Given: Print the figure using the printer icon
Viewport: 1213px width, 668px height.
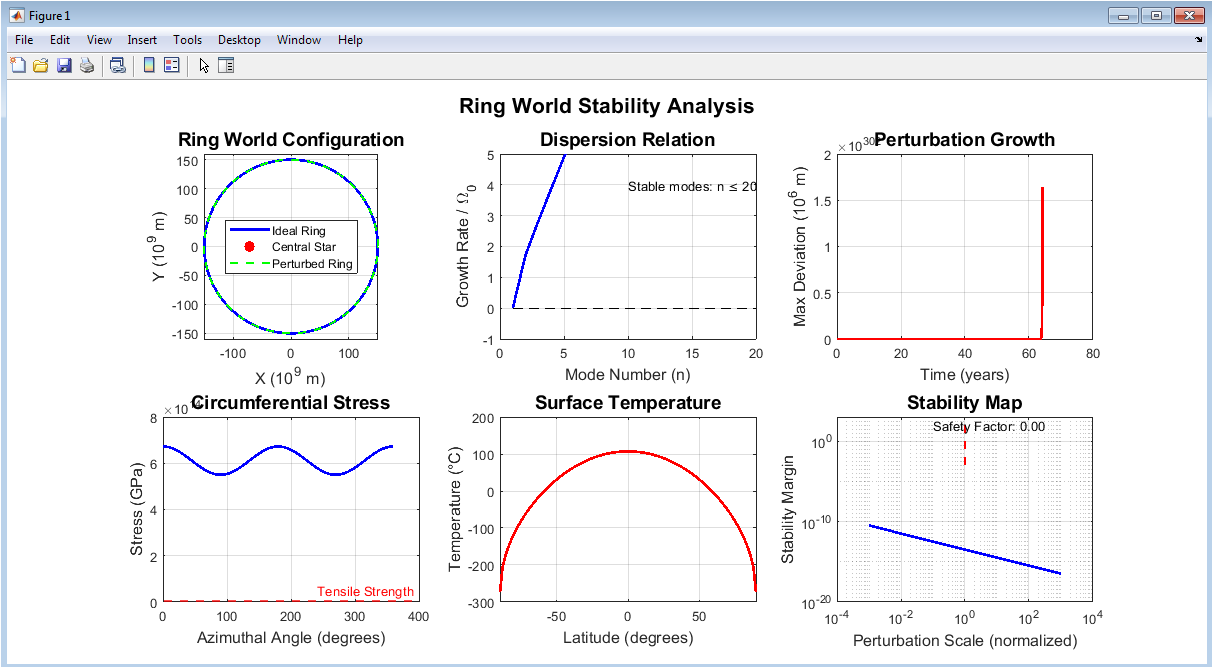Looking at the screenshot, I should click(x=87, y=66).
